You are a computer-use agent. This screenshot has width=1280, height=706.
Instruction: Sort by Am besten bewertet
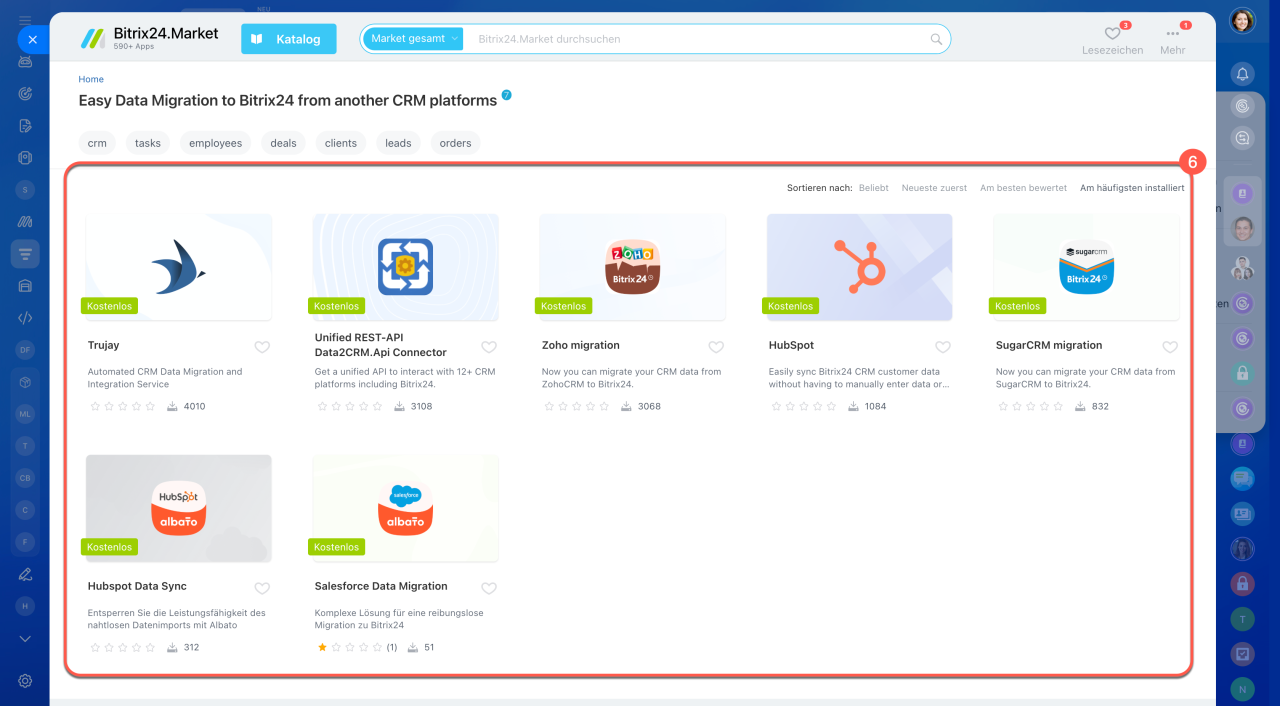[1023, 188]
